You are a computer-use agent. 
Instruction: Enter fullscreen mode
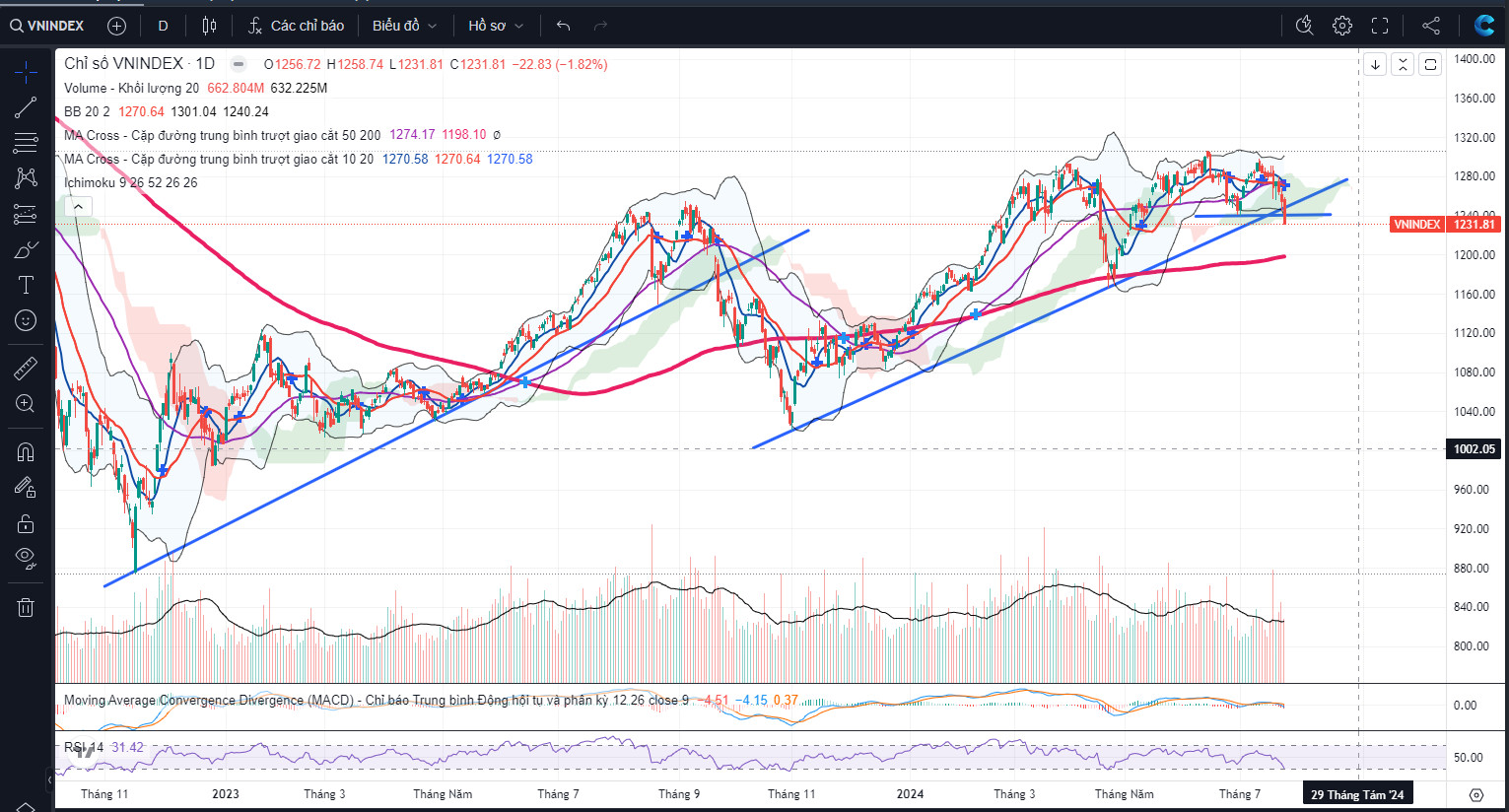(x=1380, y=26)
